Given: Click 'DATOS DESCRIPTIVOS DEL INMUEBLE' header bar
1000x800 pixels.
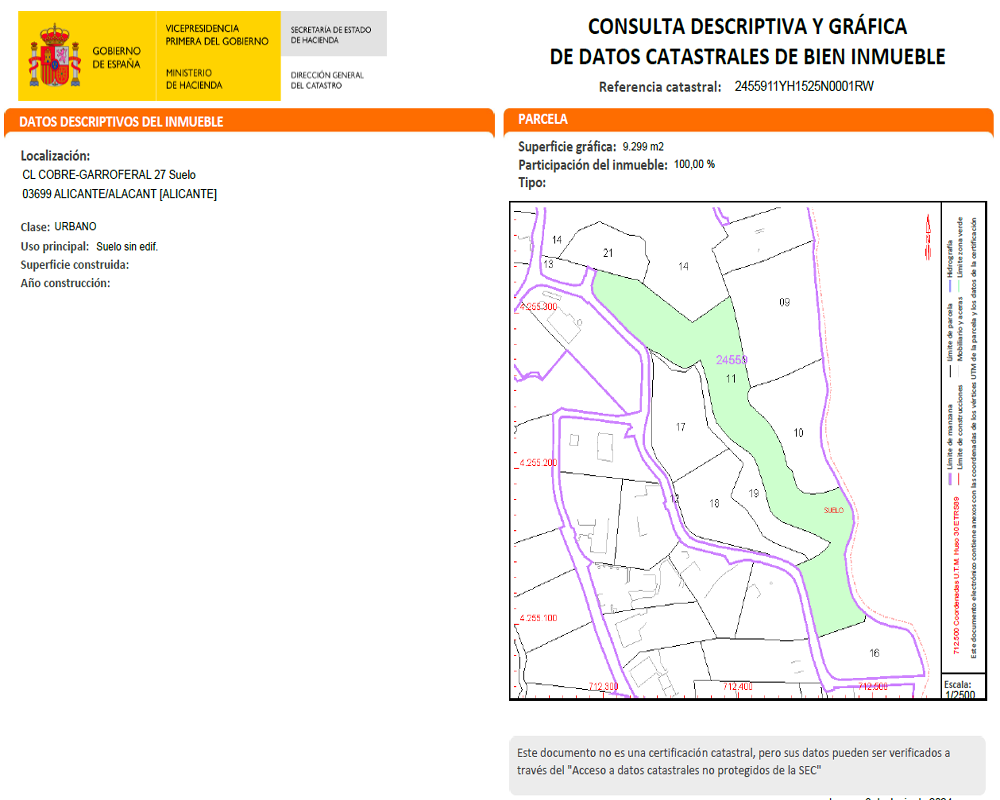Looking at the screenshot, I should (x=249, y=122).
